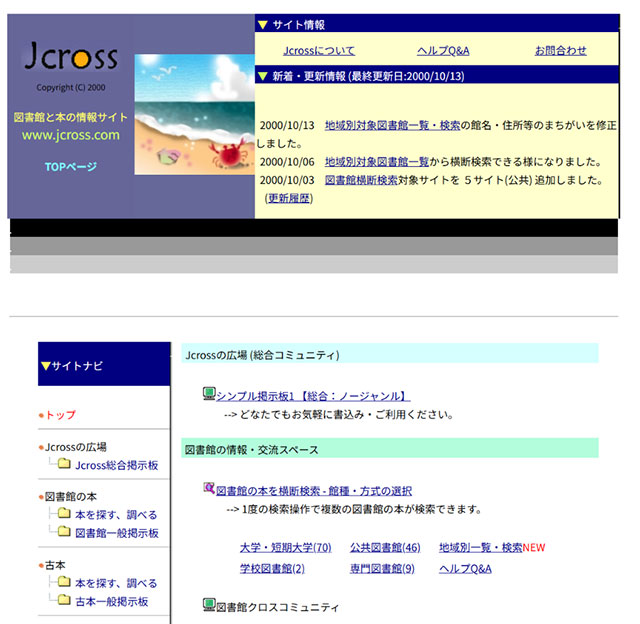640x624 pixels.
Task: Click the yellow triangle beside サイト情報
Action: pyautogui.click(x=262, y=24)
